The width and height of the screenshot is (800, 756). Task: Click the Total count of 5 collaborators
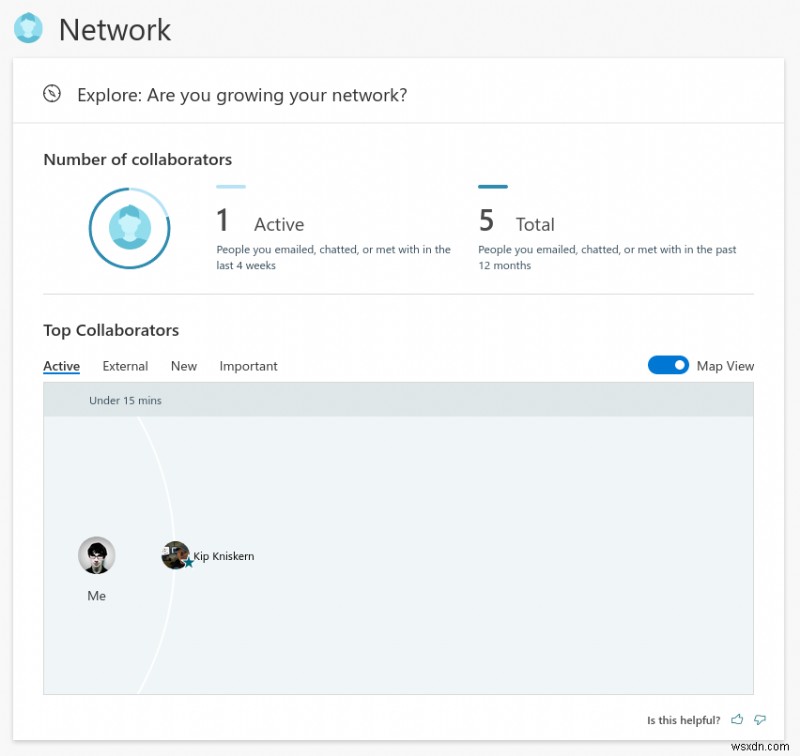coord(487,220)
